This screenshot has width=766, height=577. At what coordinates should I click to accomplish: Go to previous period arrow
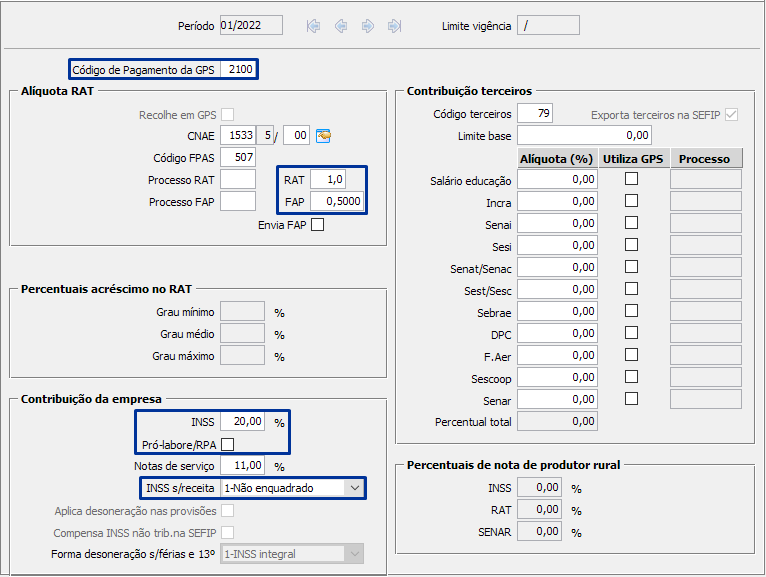click(341, 26)
